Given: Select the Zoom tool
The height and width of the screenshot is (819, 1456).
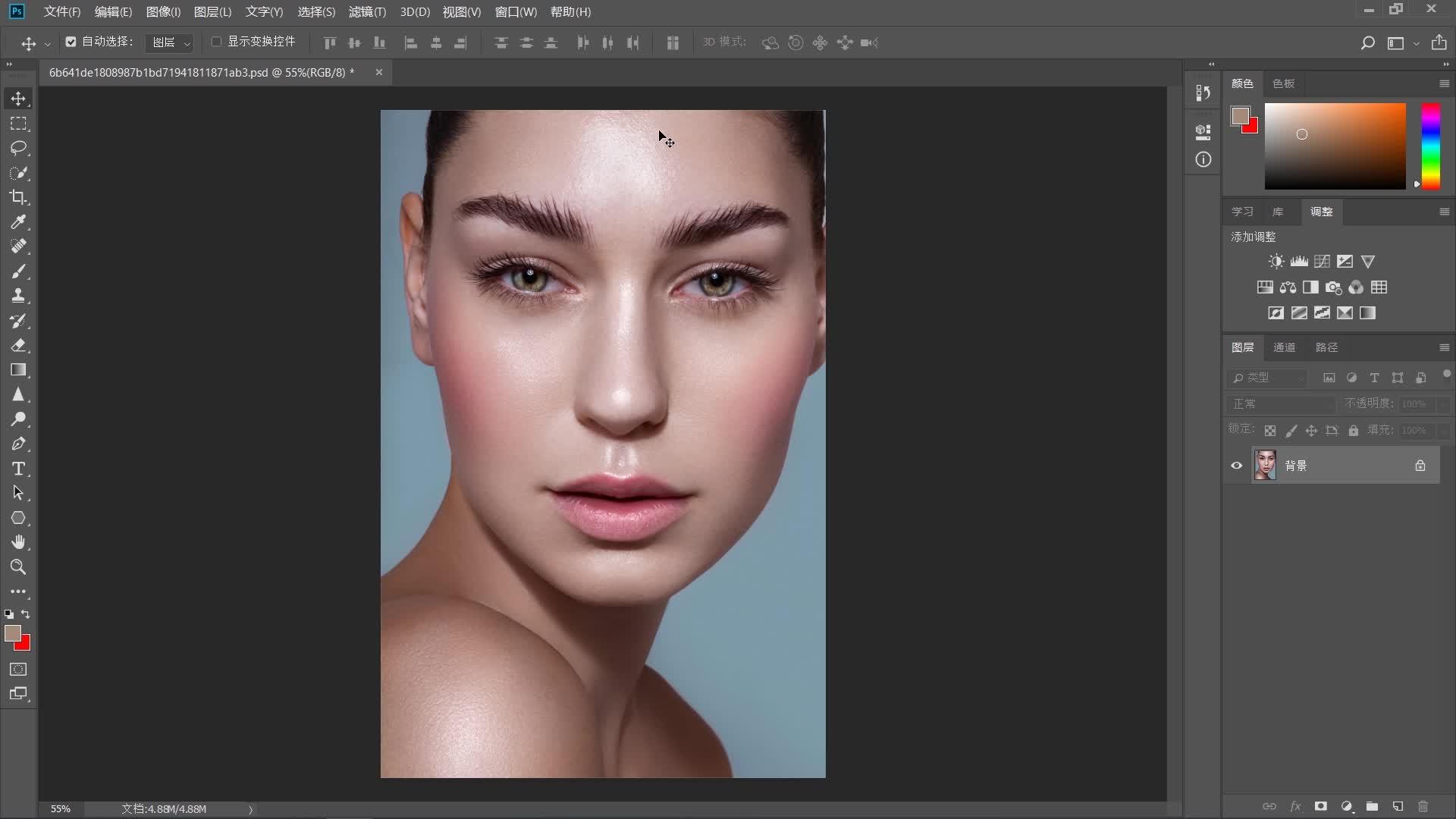Looking at the screenshot, I should (x=18, y=567).
